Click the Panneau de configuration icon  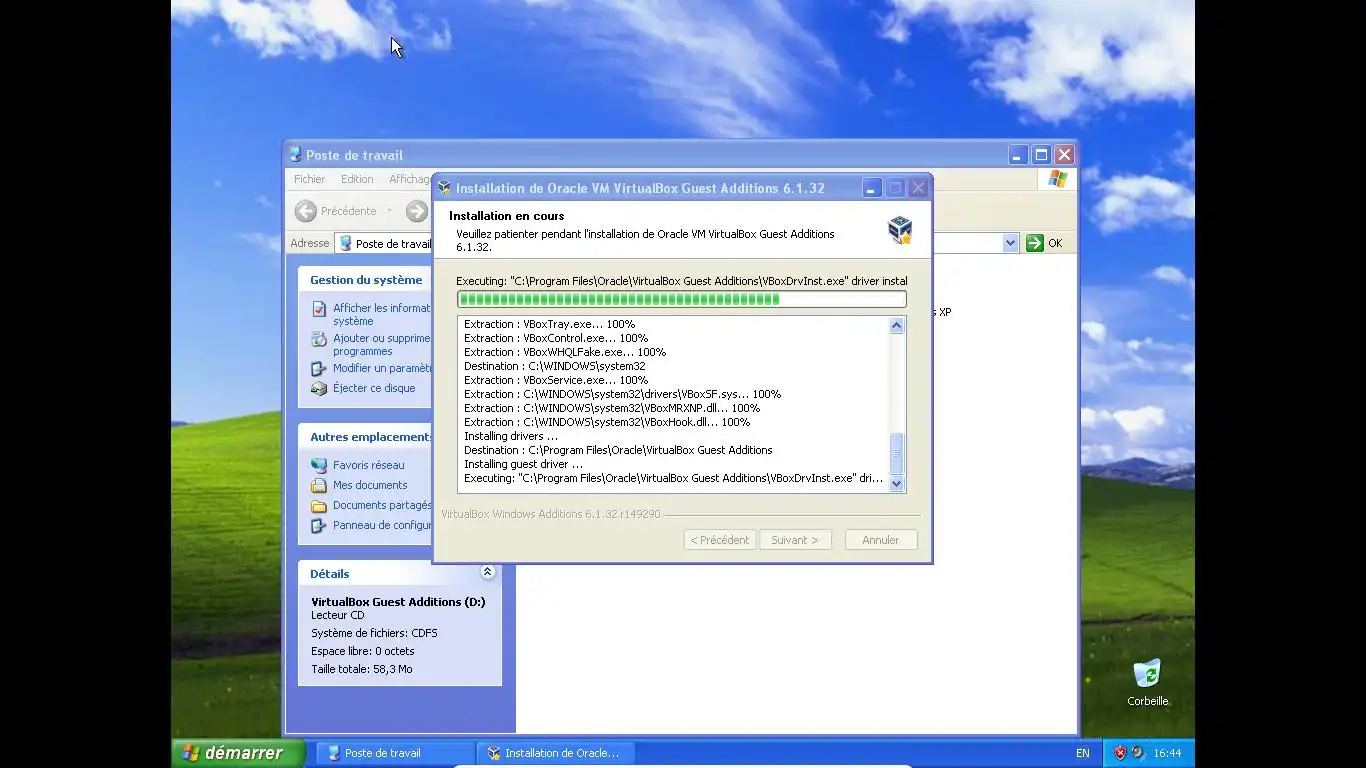click(x=319, y=525)
